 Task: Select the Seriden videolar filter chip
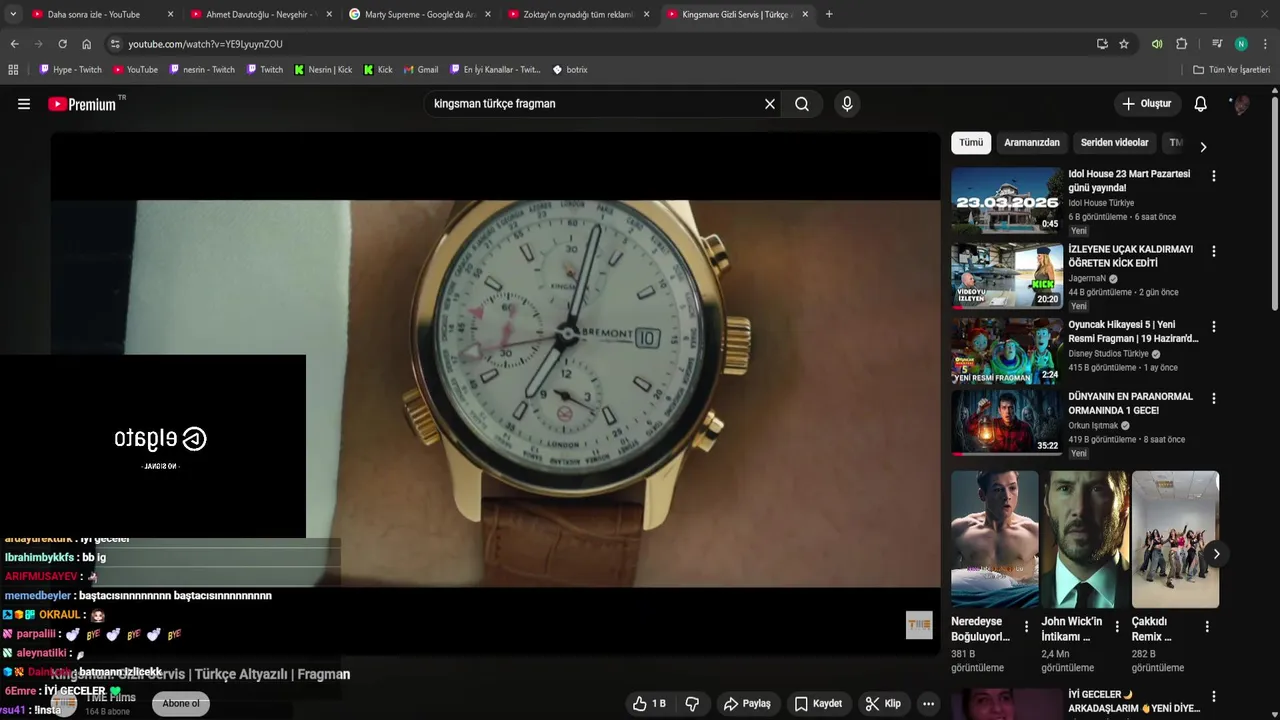[x=1114, y=143]
